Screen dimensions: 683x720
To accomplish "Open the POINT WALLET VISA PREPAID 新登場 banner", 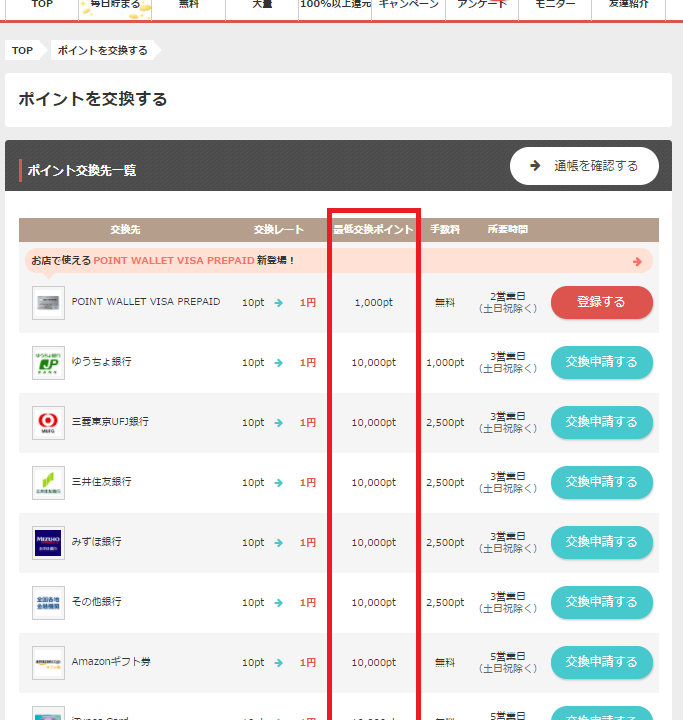I will 339,261.
